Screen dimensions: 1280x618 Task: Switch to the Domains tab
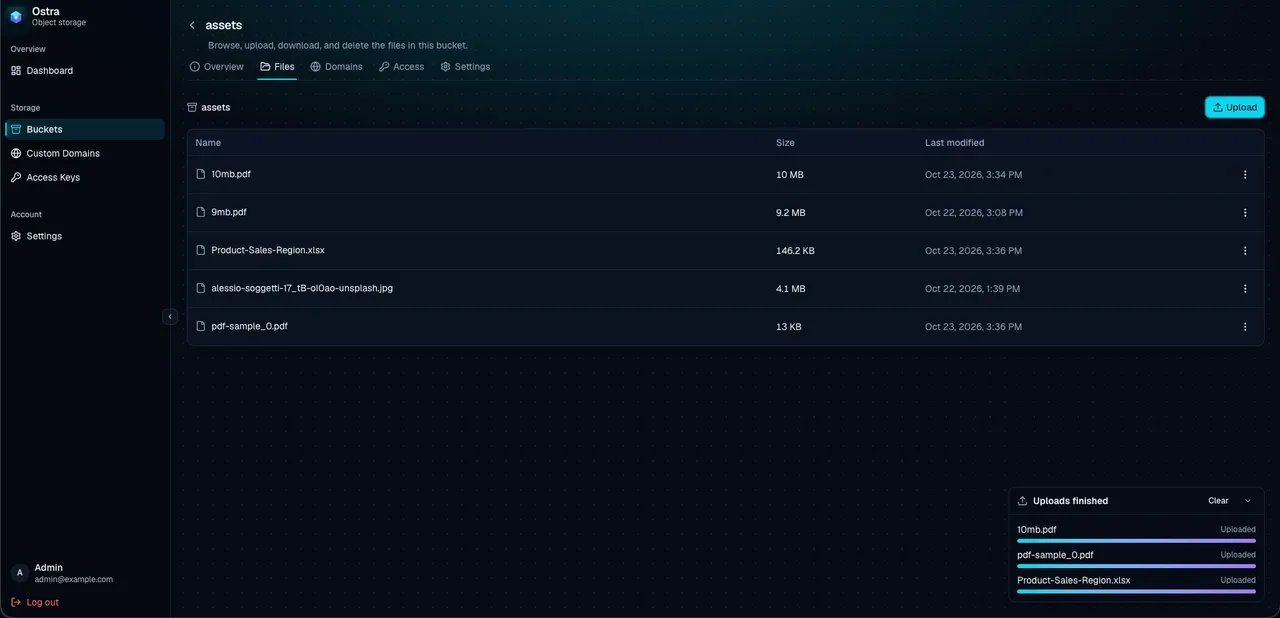click(336, 67)
